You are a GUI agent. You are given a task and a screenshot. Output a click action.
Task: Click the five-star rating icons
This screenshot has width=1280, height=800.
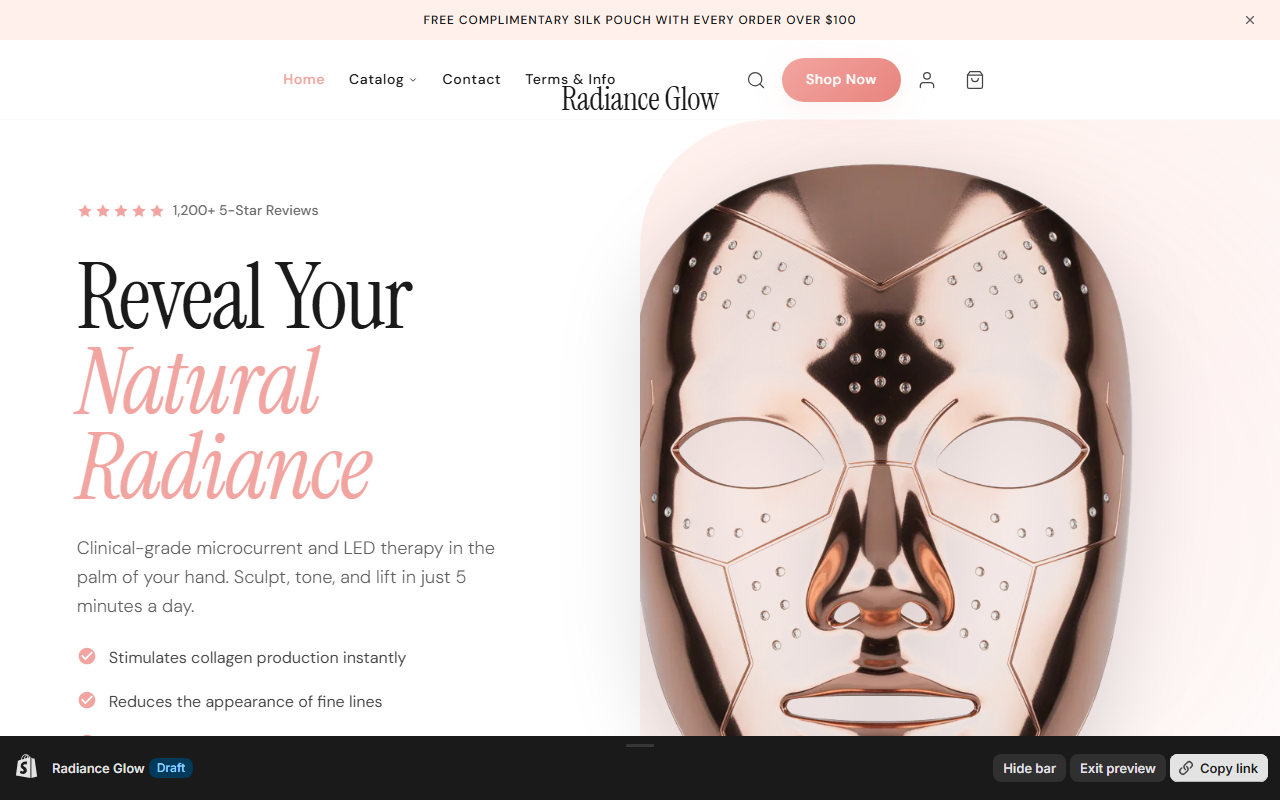(x=120, y=211)
